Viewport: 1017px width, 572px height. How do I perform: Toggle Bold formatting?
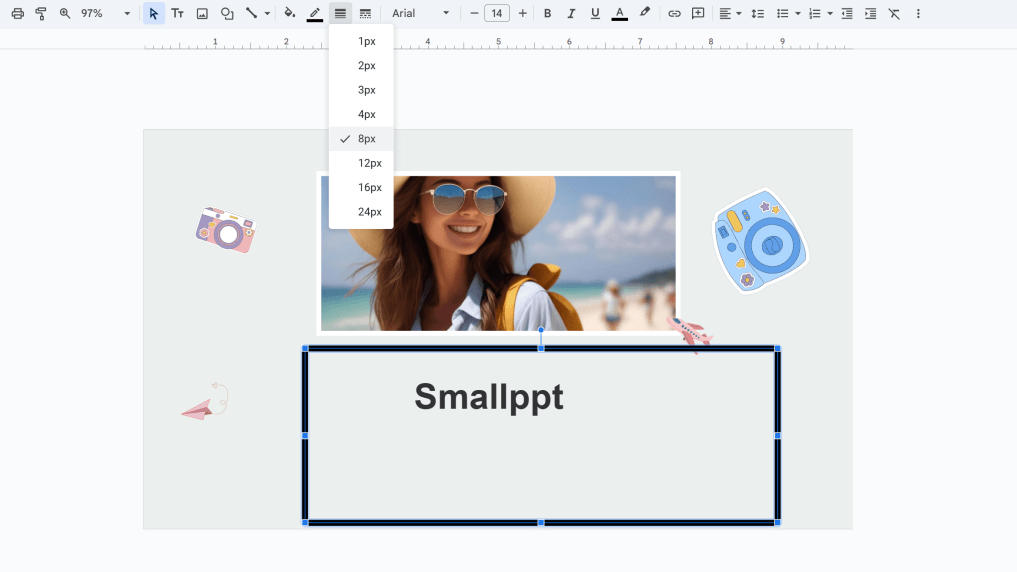[x=547, y=13]
